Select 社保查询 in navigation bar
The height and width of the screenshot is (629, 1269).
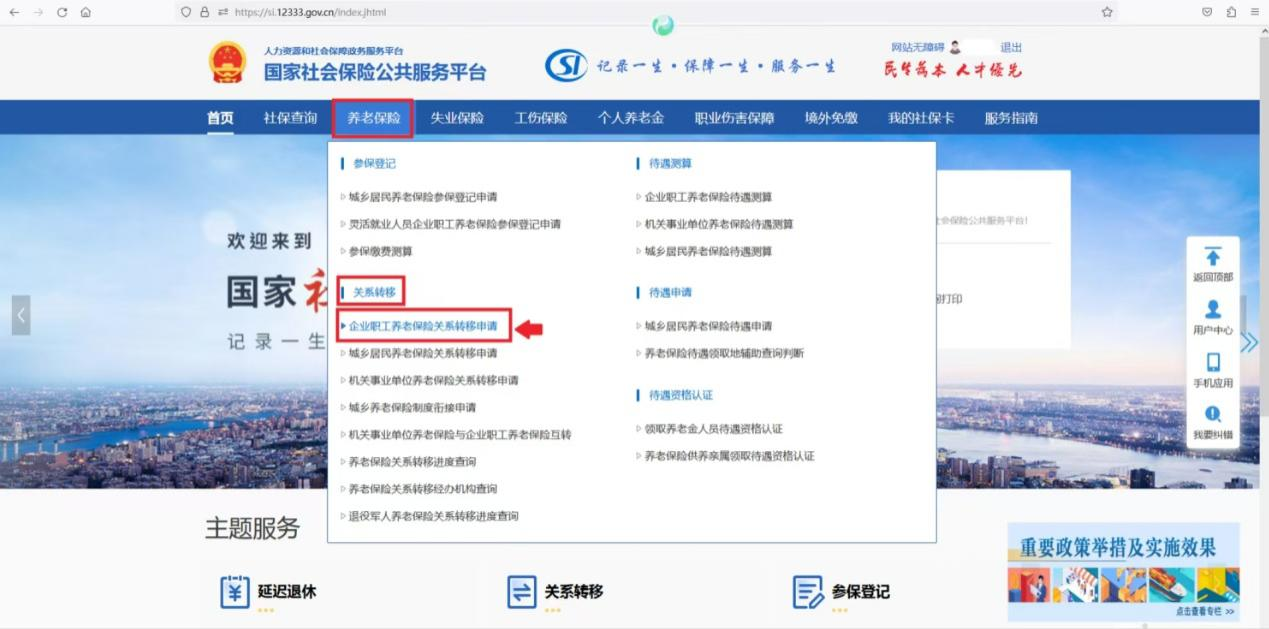click(290, 118)
